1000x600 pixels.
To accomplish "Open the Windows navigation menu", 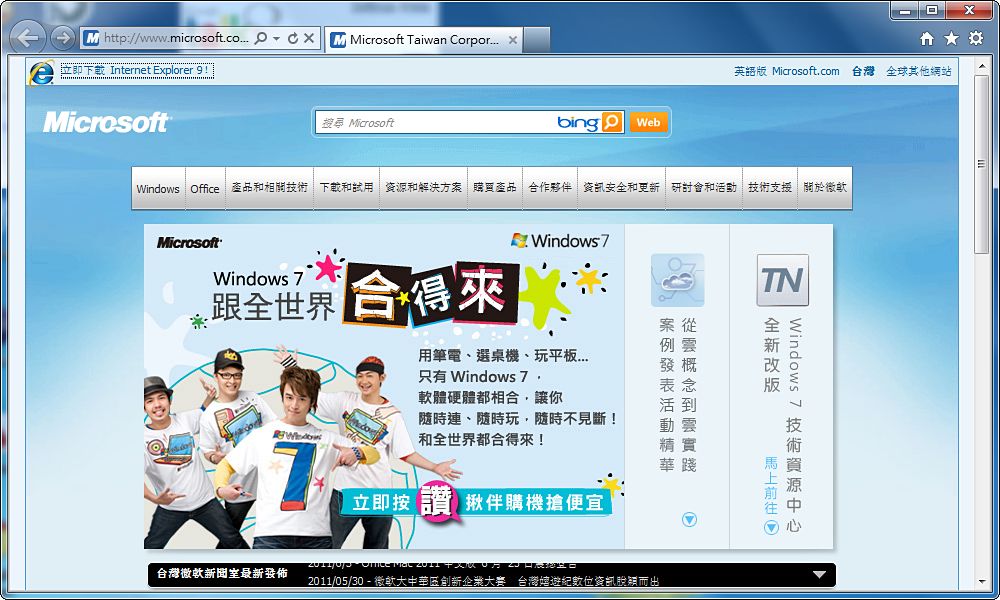I will tap(158, 189).
